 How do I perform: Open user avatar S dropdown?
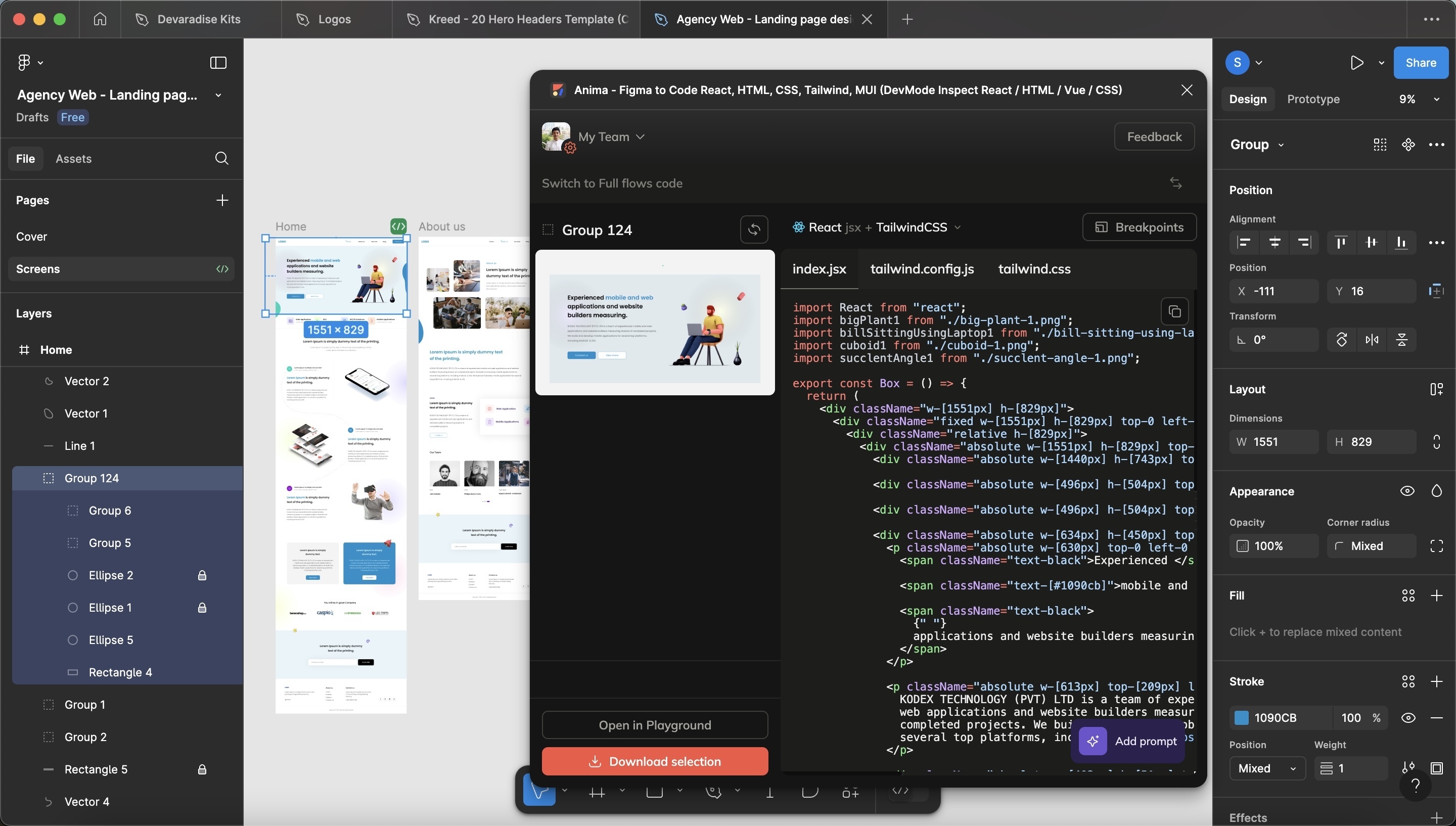pos(1244,62)
